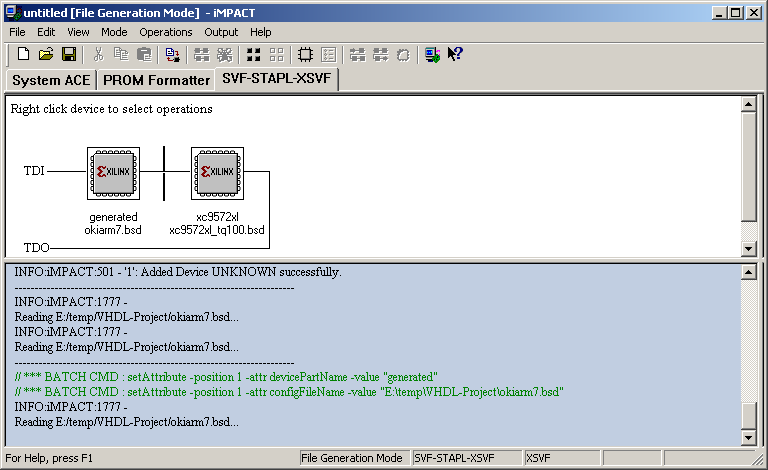Click the log pane scroll up arrow
768x470 pixels.
[x=748, y=272]
